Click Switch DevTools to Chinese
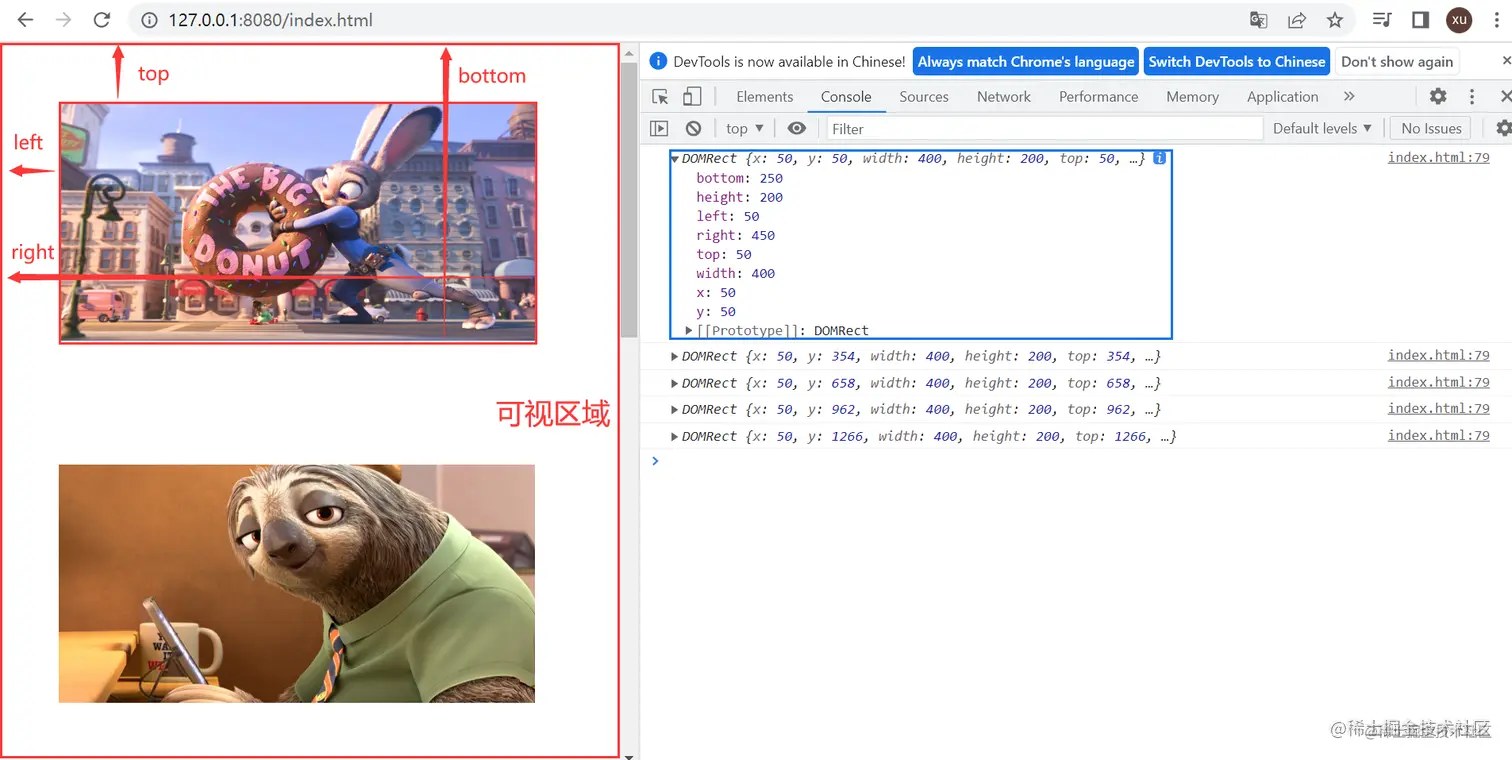Screen dimensions: 1512x760 pos(1237,61)
